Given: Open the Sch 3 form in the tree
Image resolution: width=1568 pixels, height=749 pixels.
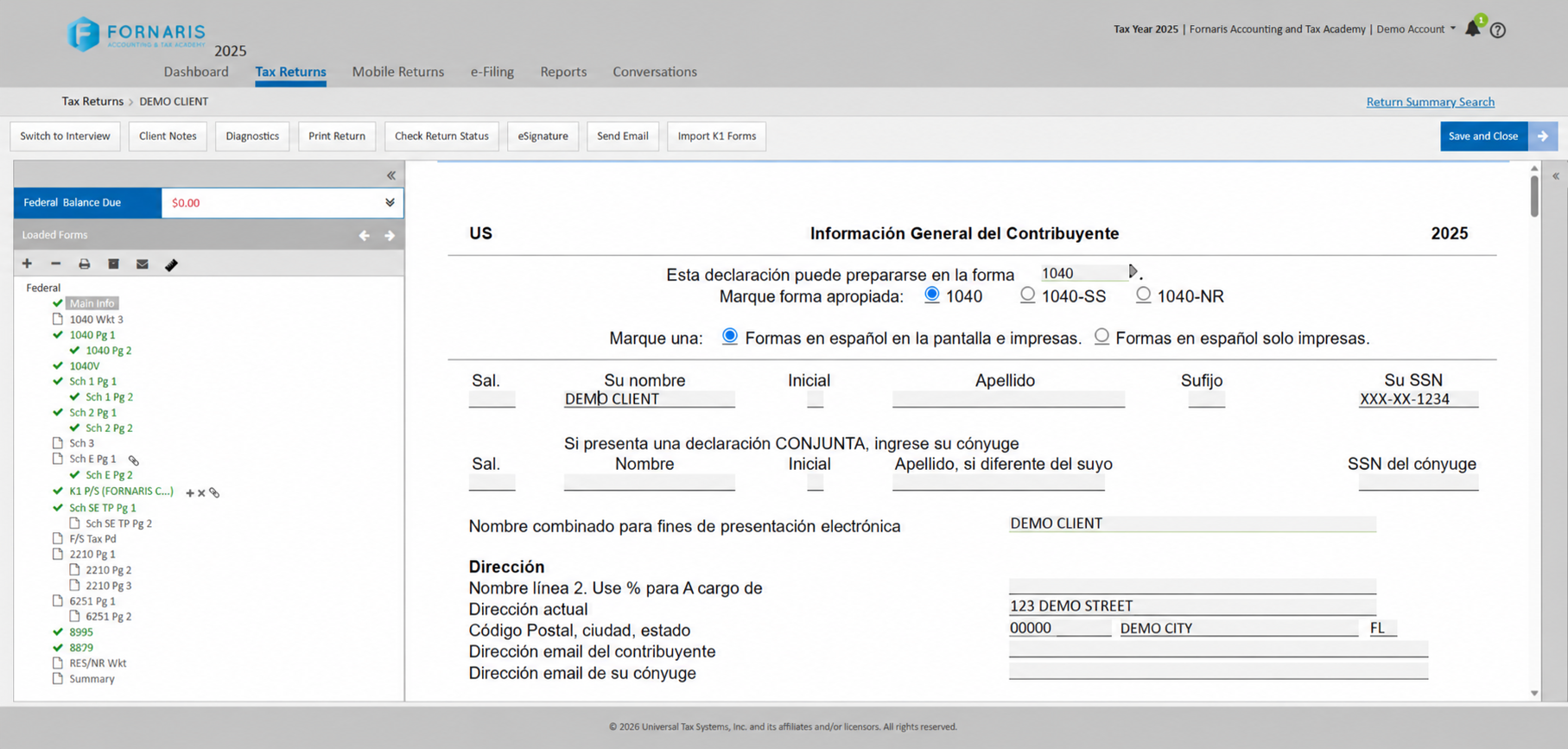Looking at the screenshot, I should (82, 443).
